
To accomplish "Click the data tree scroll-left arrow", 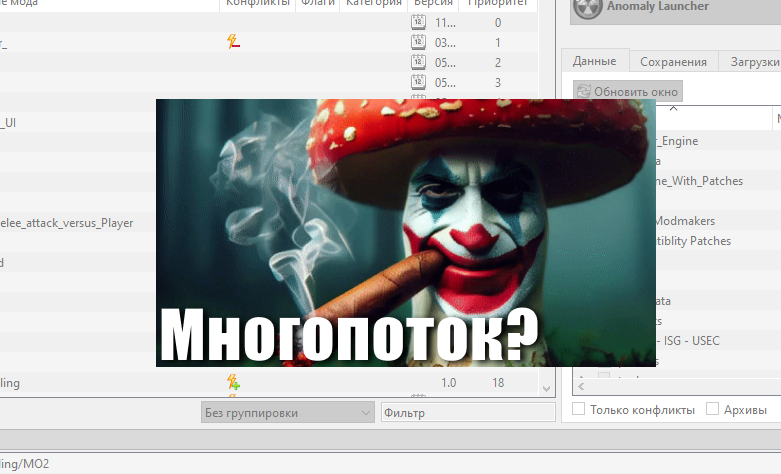I will coord(581,386).
